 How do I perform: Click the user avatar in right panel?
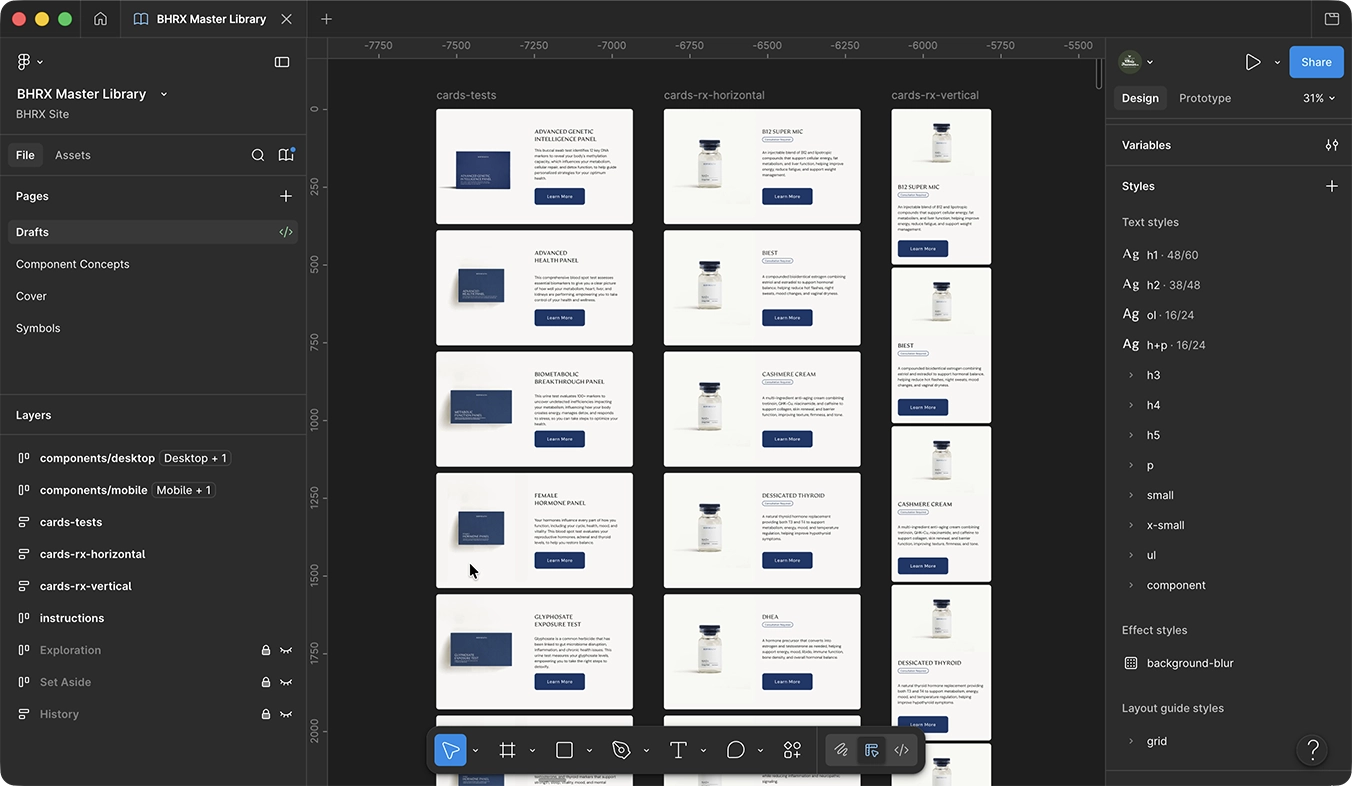[x=1130, y=62]
